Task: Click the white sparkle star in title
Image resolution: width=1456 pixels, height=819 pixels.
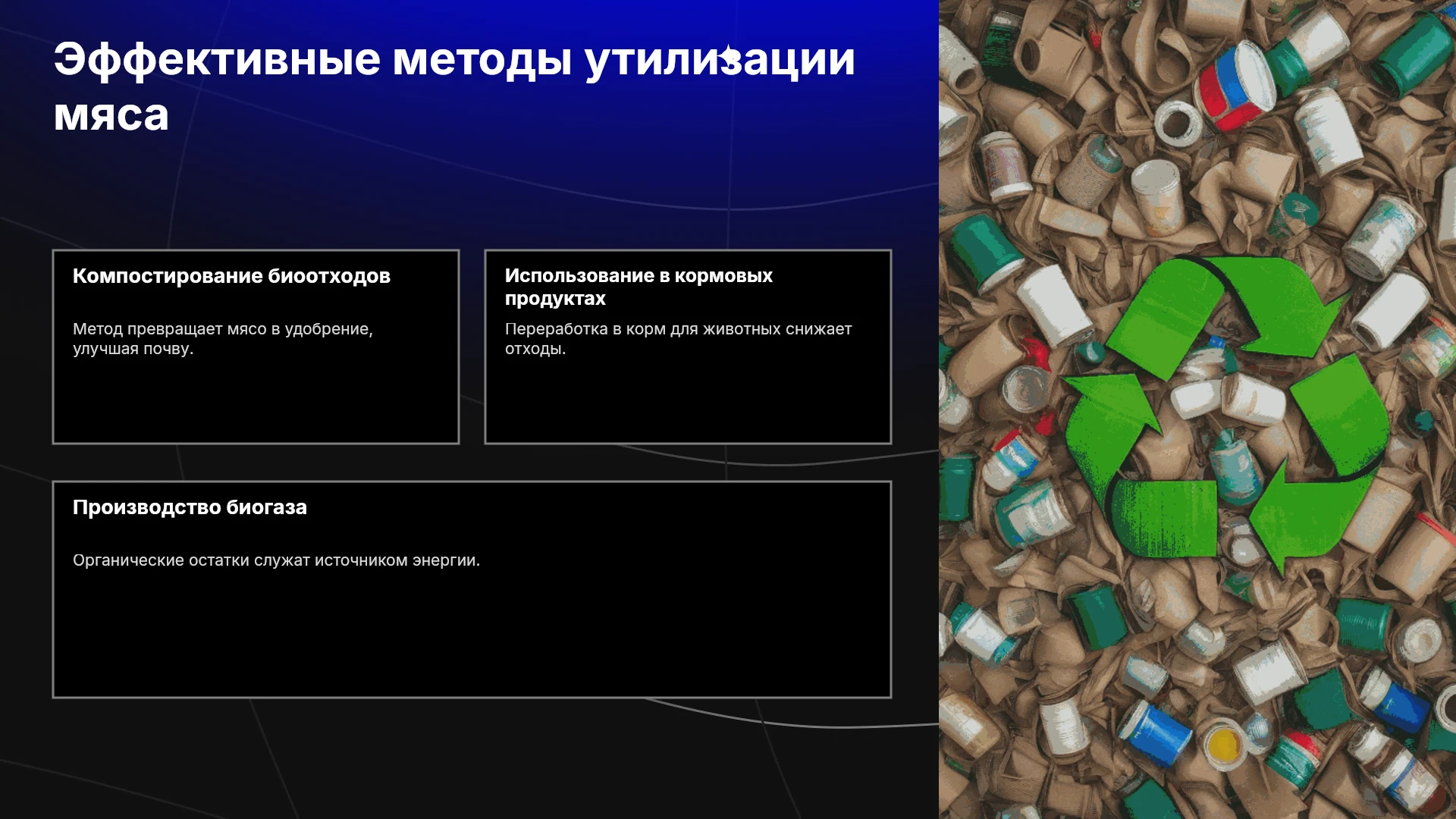Action: pyautogui.click(x=728, y=58)
